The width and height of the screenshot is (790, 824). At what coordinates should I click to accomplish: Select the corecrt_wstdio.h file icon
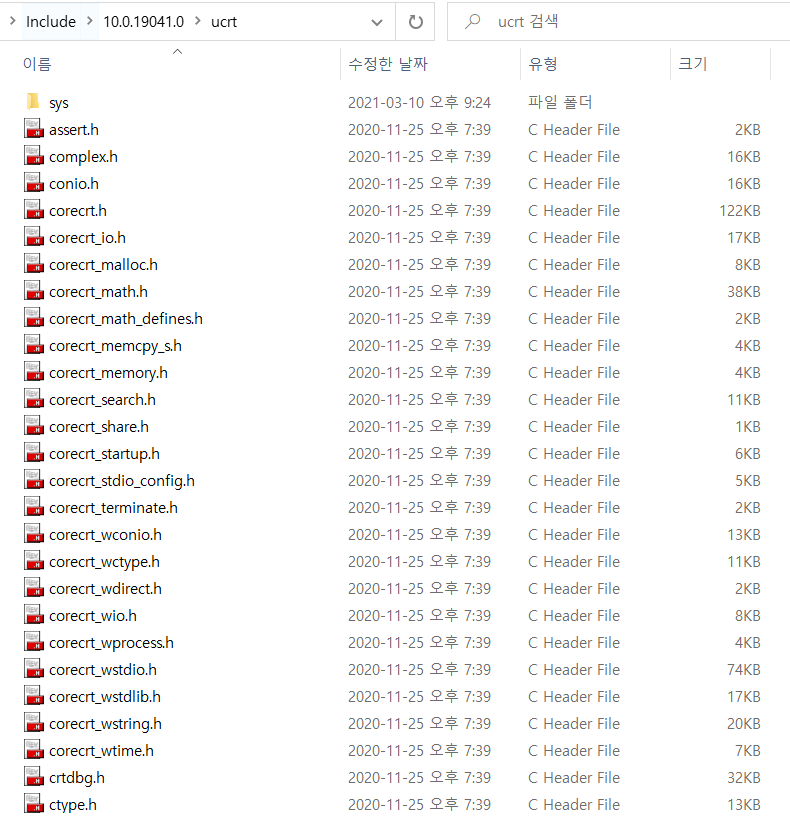tap(34, 670)
